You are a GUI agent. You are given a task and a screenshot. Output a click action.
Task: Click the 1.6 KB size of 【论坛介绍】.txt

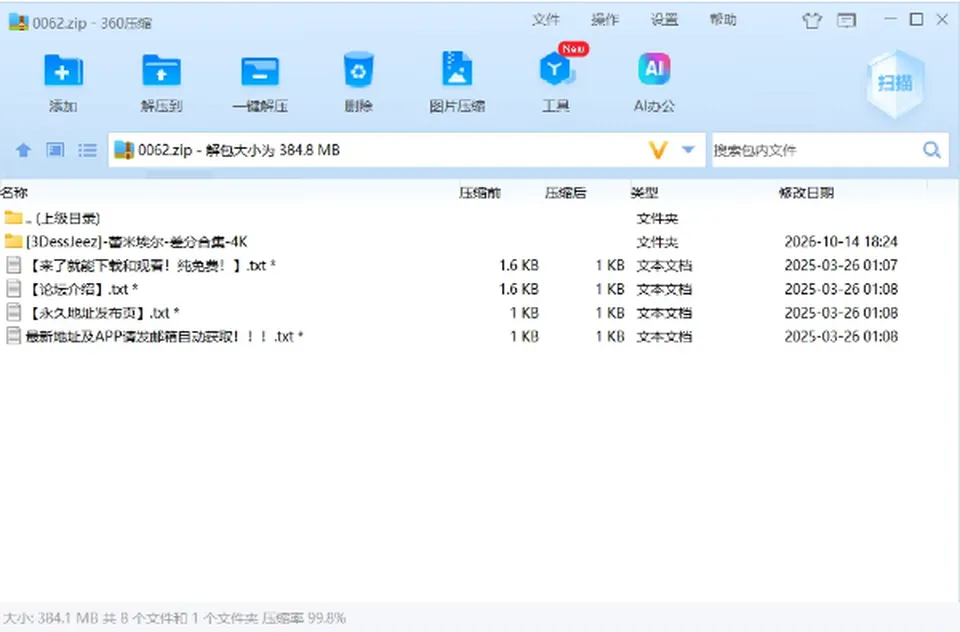click(519, 289)
